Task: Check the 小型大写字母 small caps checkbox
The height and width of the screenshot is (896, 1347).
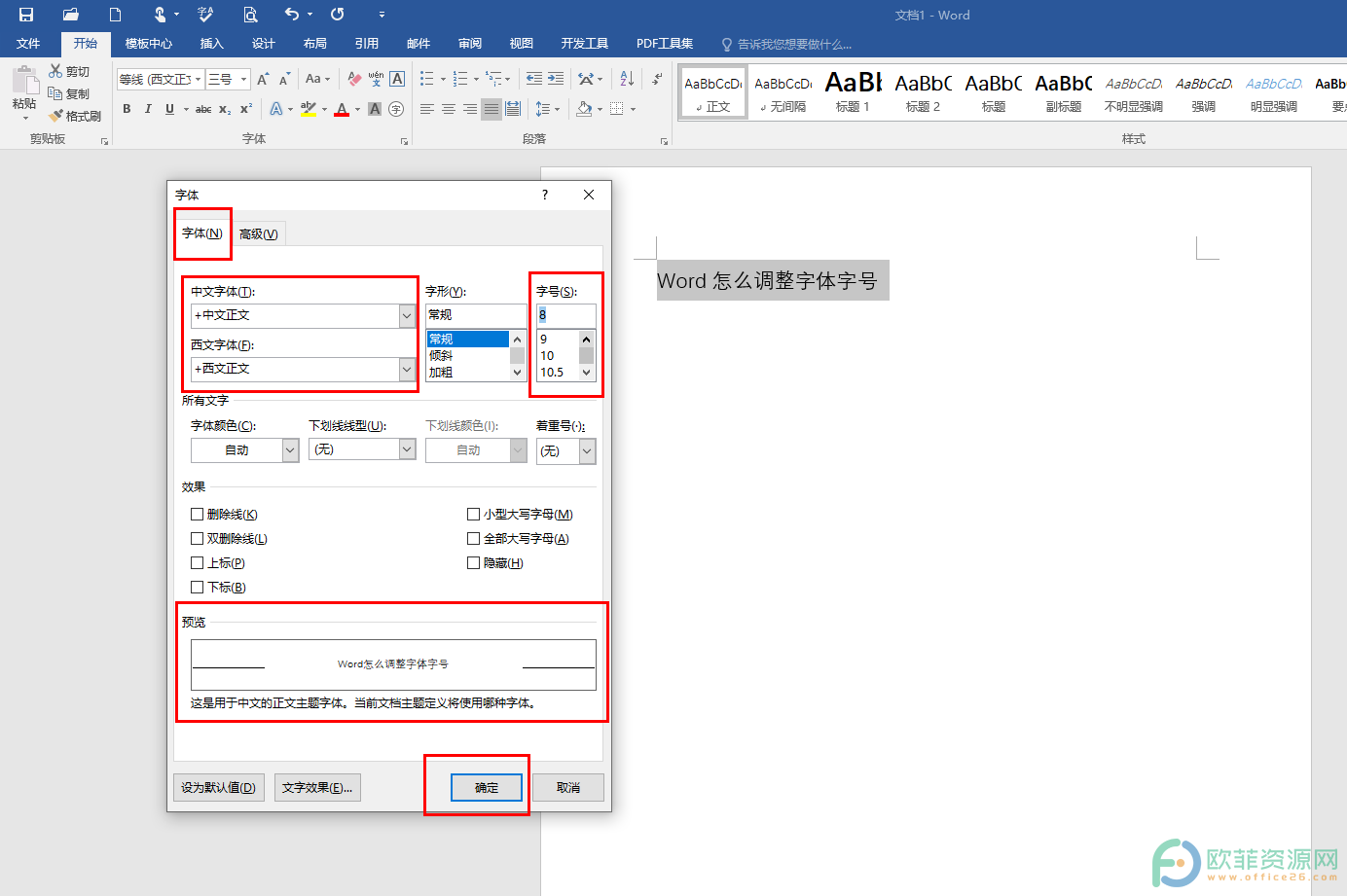Action: [474, 514]
